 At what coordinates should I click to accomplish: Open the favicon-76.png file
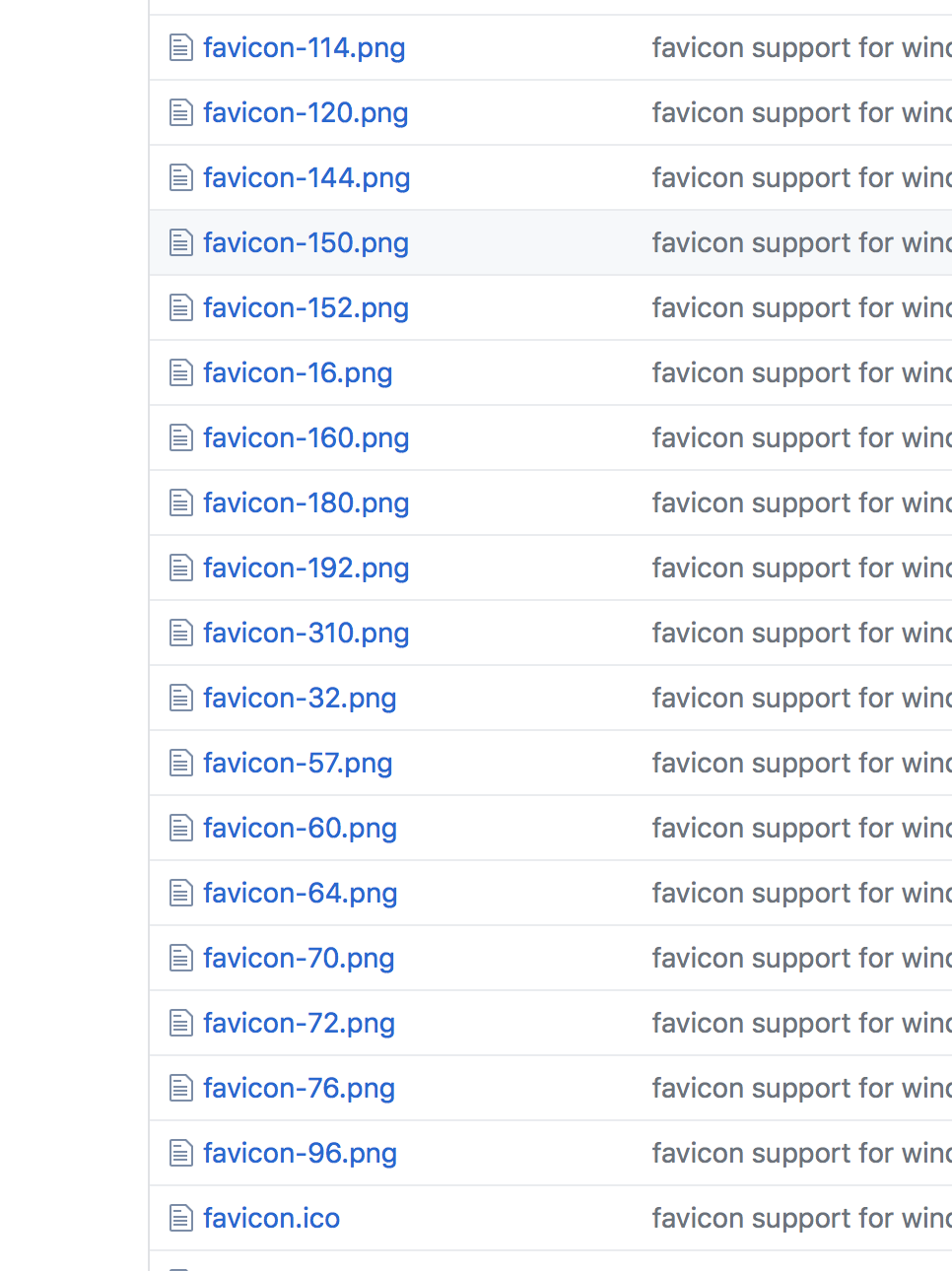point(299,1088)
